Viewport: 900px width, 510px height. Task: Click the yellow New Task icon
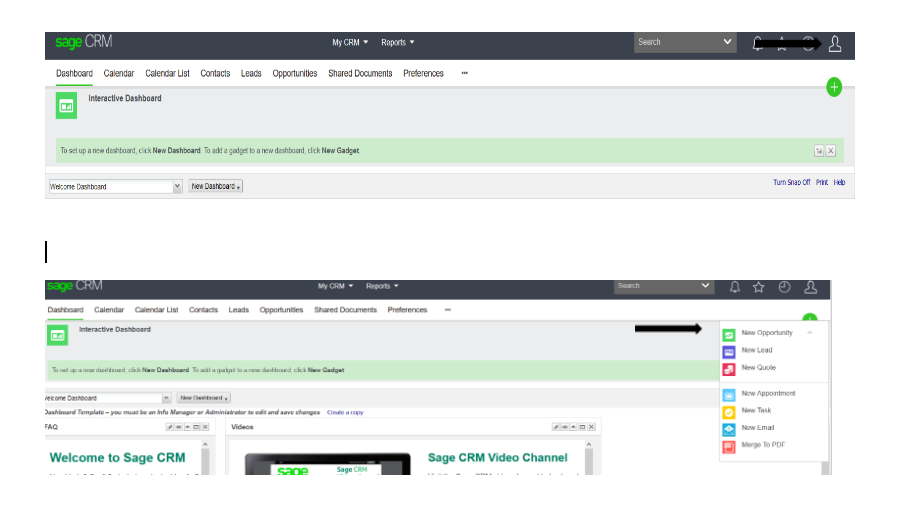(729, 411)
